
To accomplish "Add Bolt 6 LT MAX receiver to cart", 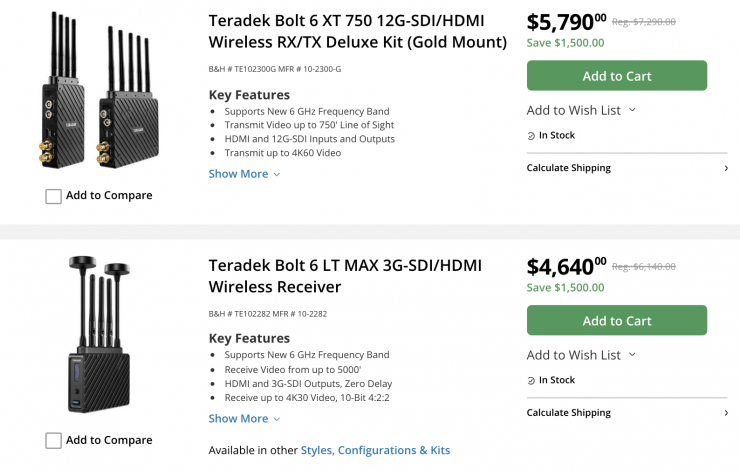I will tap(616, 321).
